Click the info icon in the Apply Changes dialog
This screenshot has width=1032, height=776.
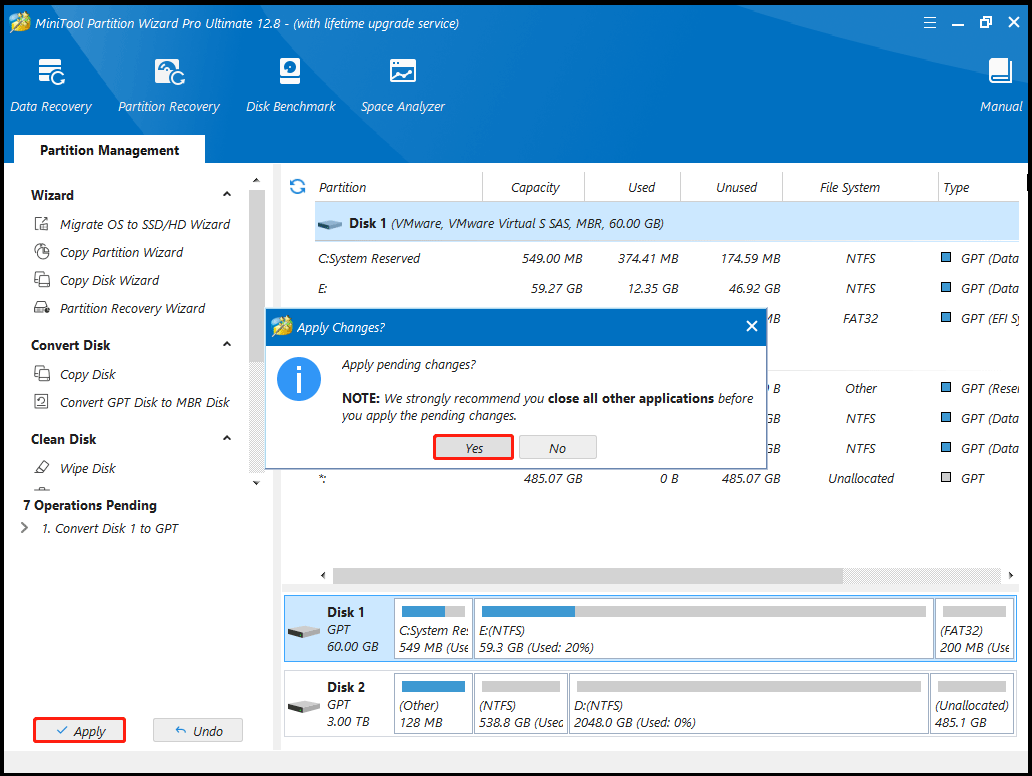[299, 379]
